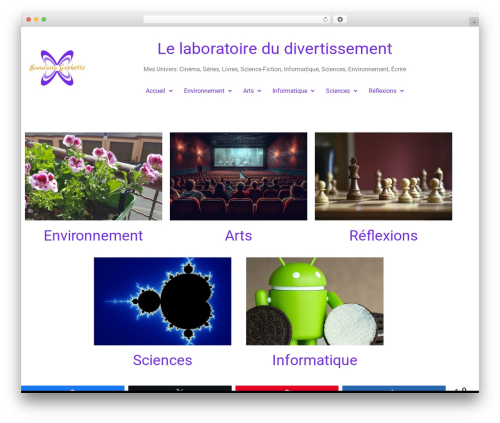The width and height of the screenshot is (500, 423).
Task: Open the Informatique nav menu item
Action: click(290, 91)
